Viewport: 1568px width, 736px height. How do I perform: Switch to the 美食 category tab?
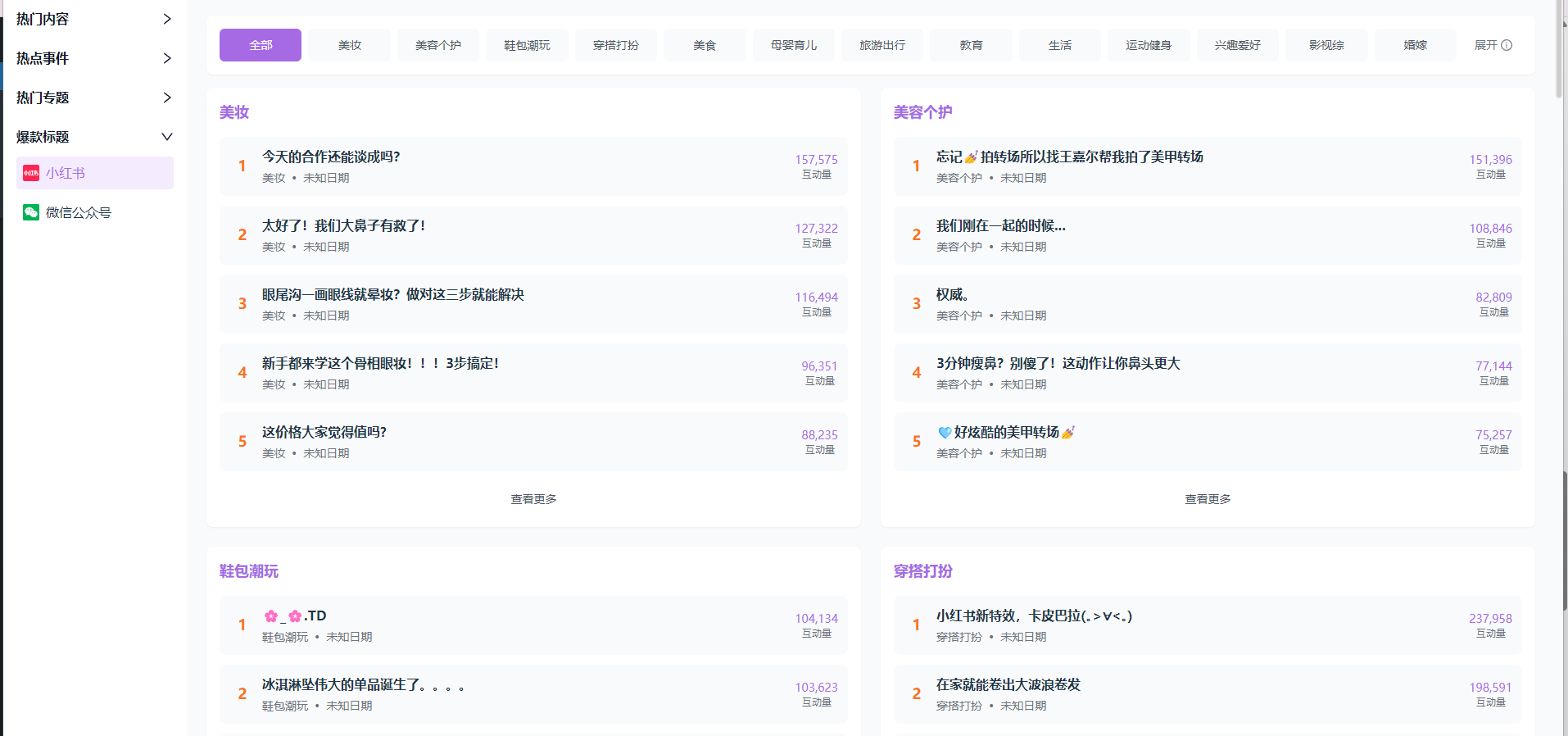[705, 45]
